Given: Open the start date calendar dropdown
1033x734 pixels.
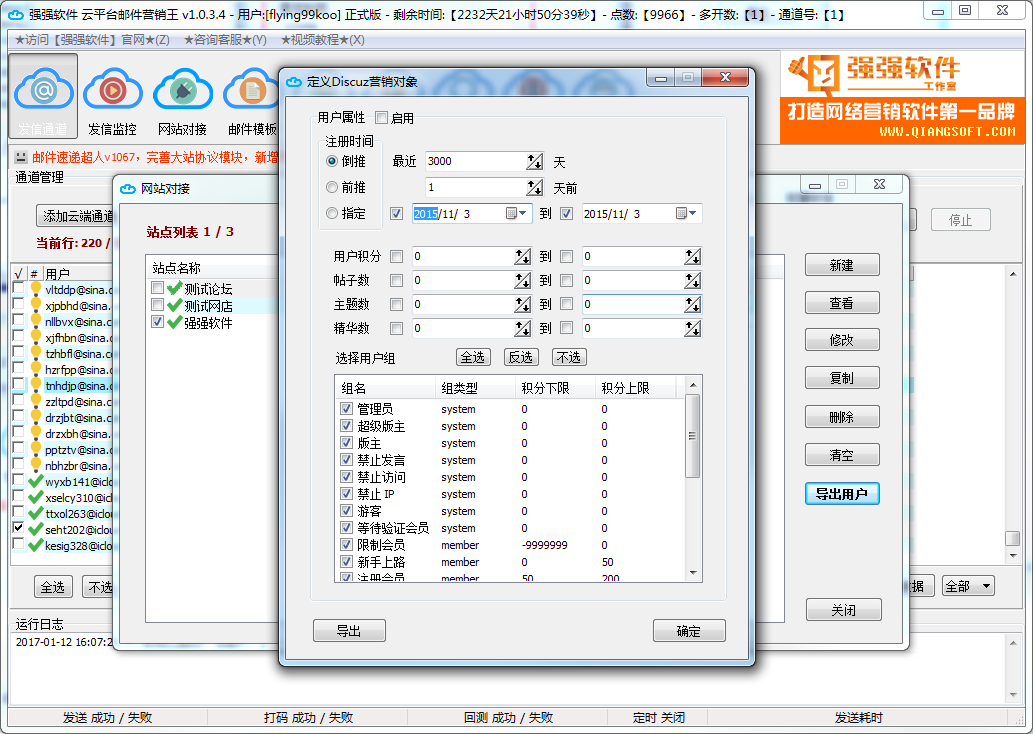Looking at the screenshot, I should (x=517, y=213).
